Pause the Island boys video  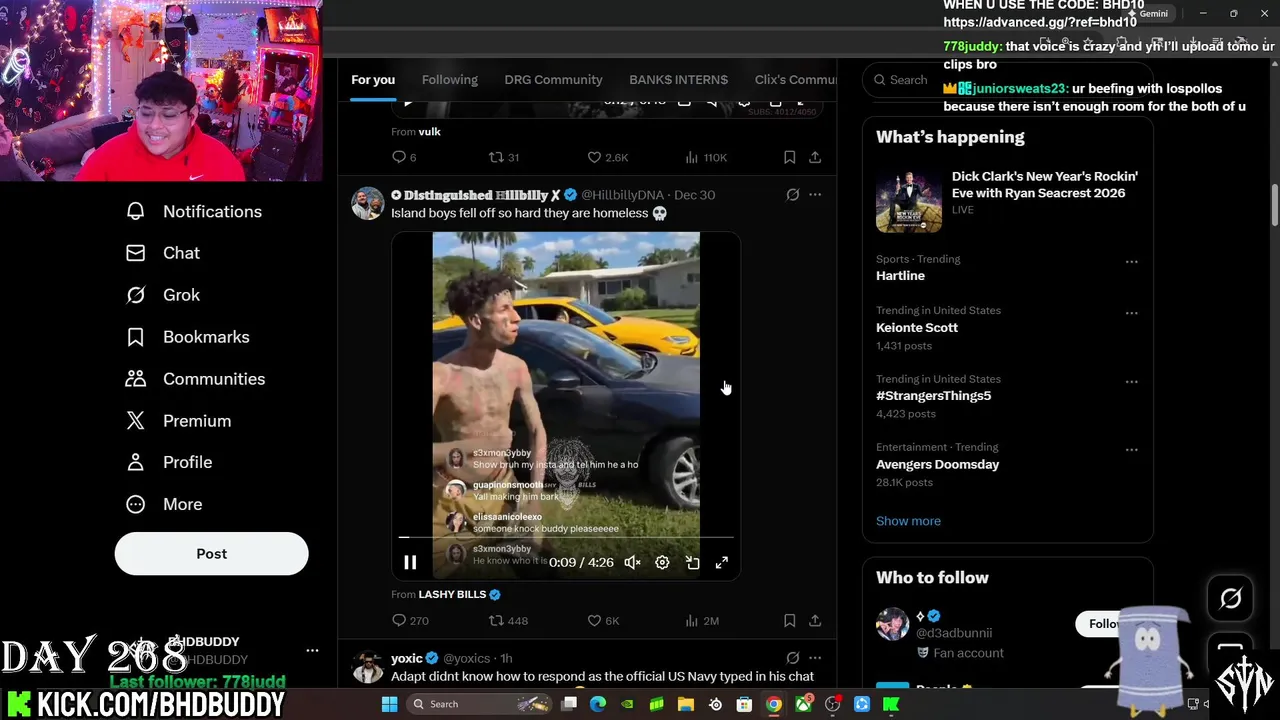(410, 563)
